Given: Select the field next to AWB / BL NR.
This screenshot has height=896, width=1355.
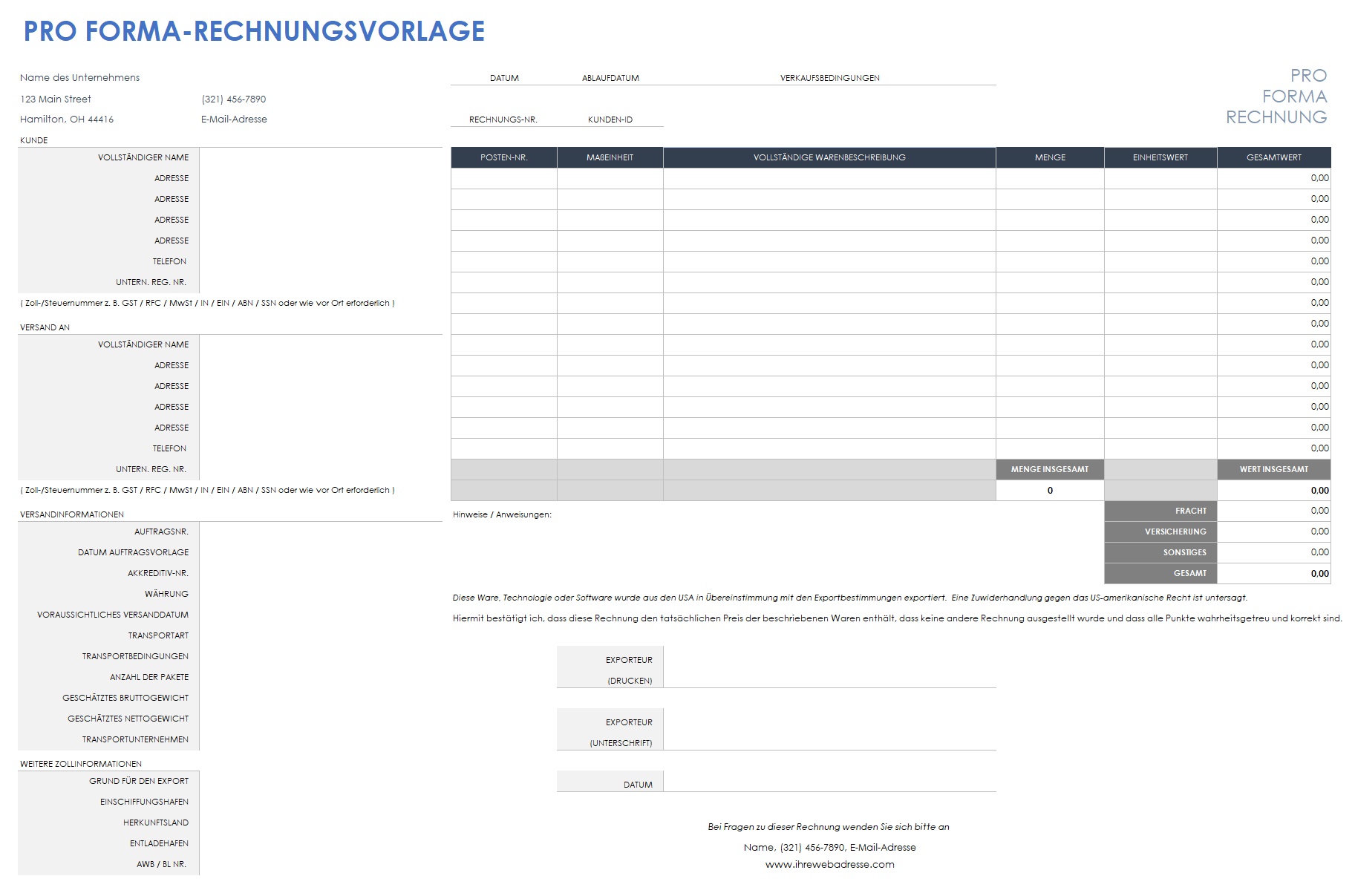Looking at the screenshot, I should tap(321, 865).
